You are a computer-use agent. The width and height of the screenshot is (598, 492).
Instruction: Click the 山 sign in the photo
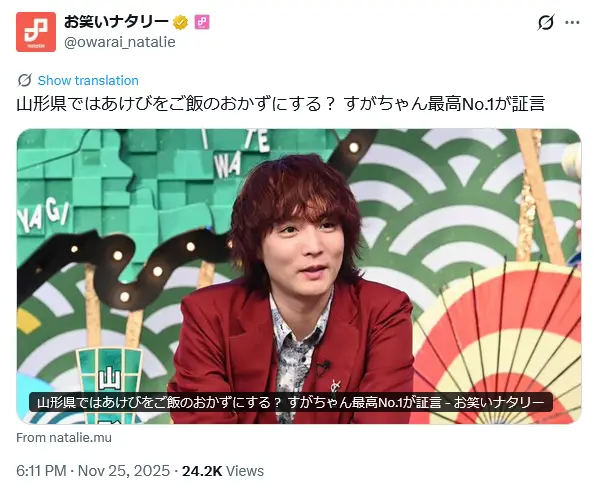[x=109, y=378]
